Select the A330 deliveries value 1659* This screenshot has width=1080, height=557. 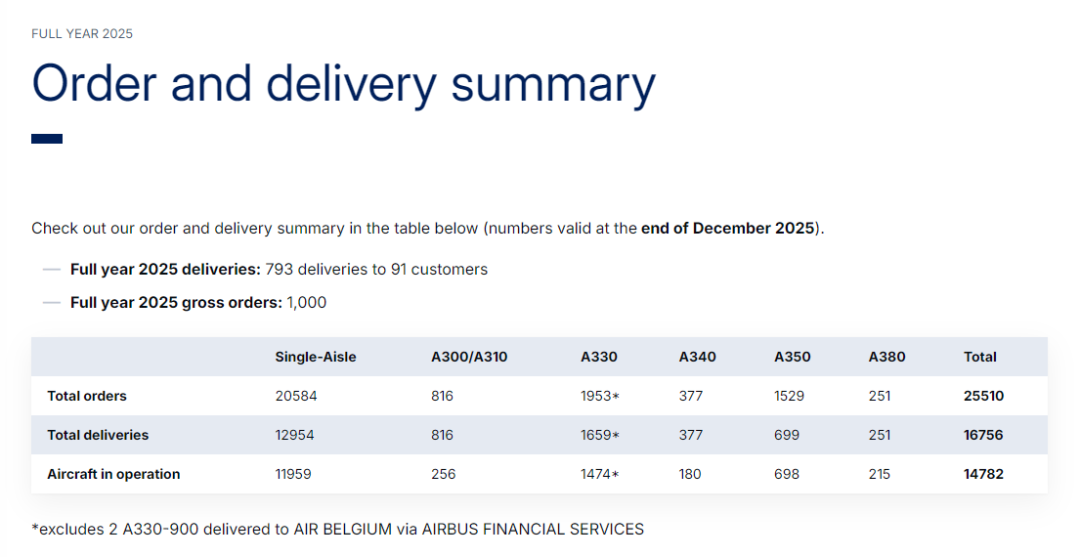600,435
